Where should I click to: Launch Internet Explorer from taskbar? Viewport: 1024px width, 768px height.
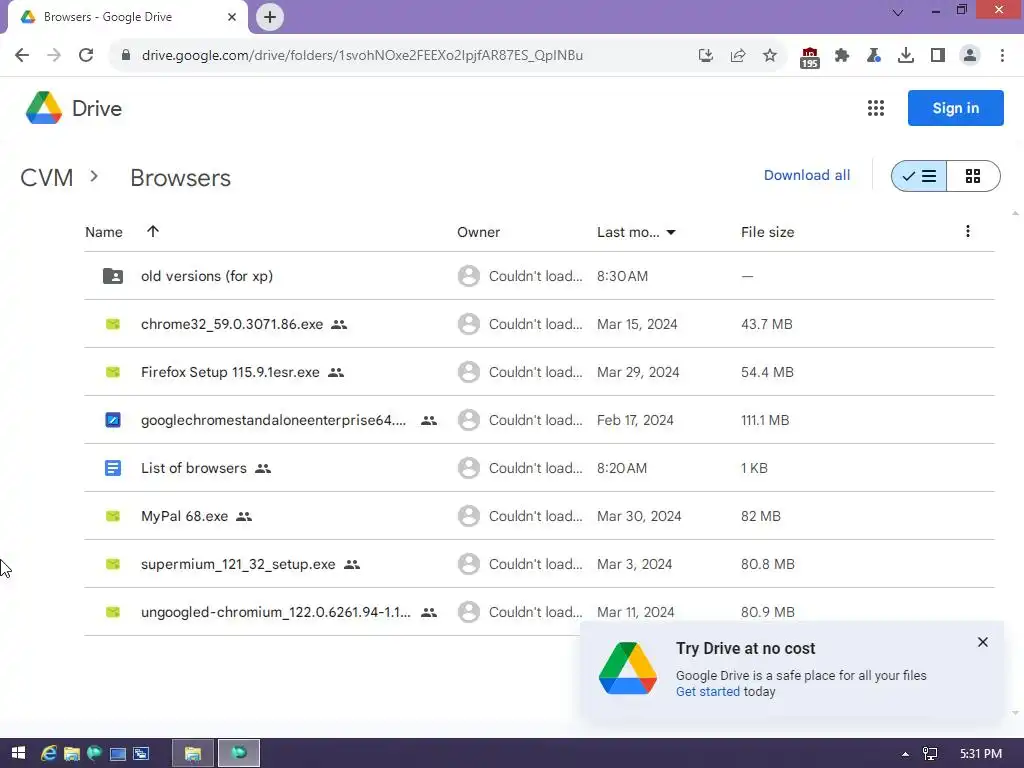point(48,753)
